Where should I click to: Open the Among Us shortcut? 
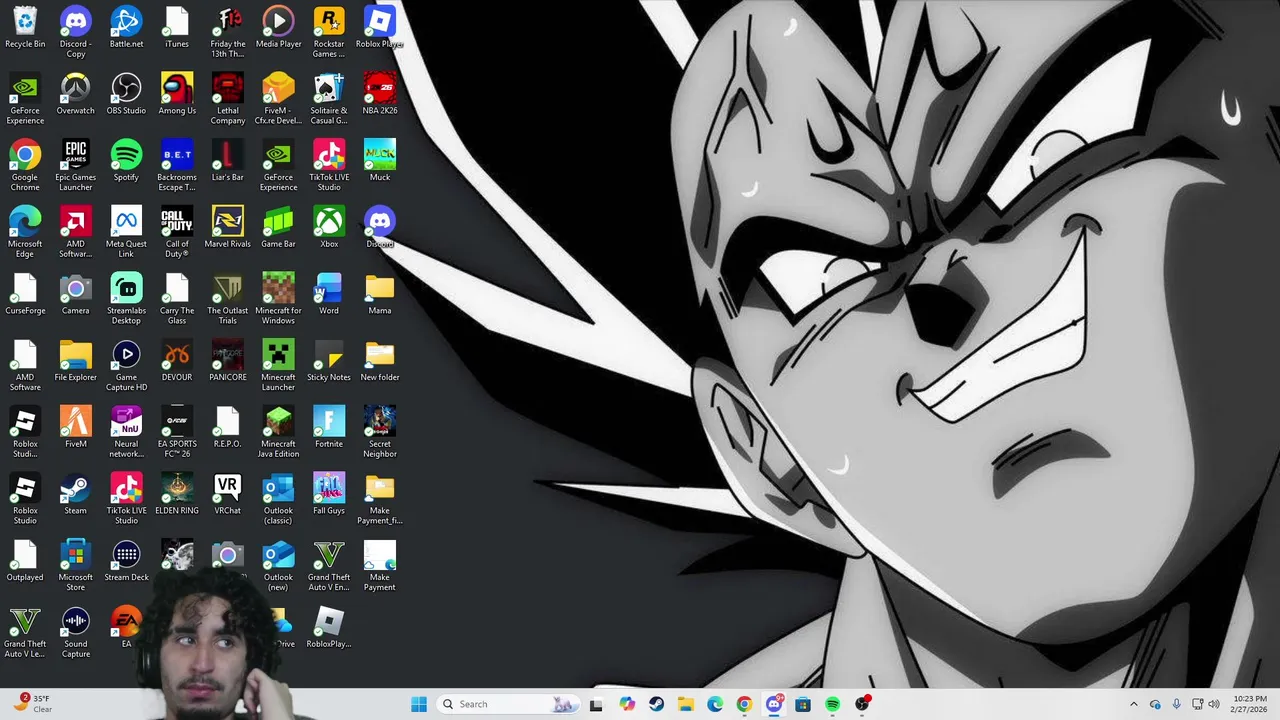coord(177,95)
